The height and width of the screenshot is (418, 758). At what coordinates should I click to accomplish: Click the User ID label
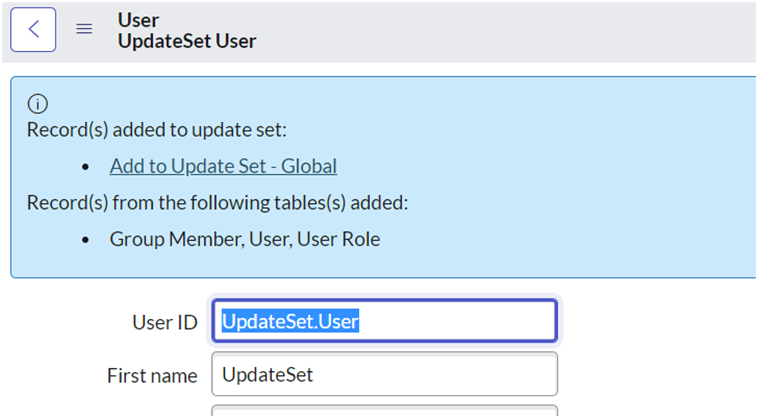pos(165,322)
